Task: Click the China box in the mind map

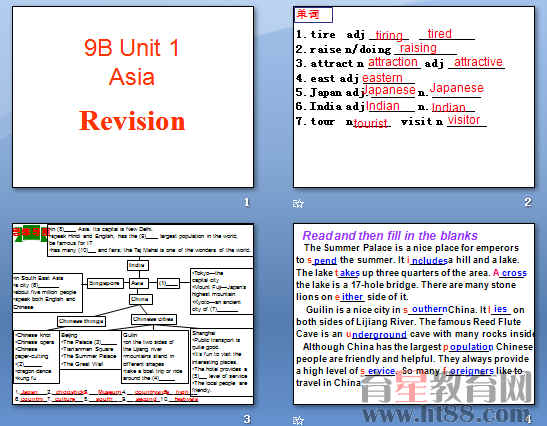Action: (x=140, y=299)
